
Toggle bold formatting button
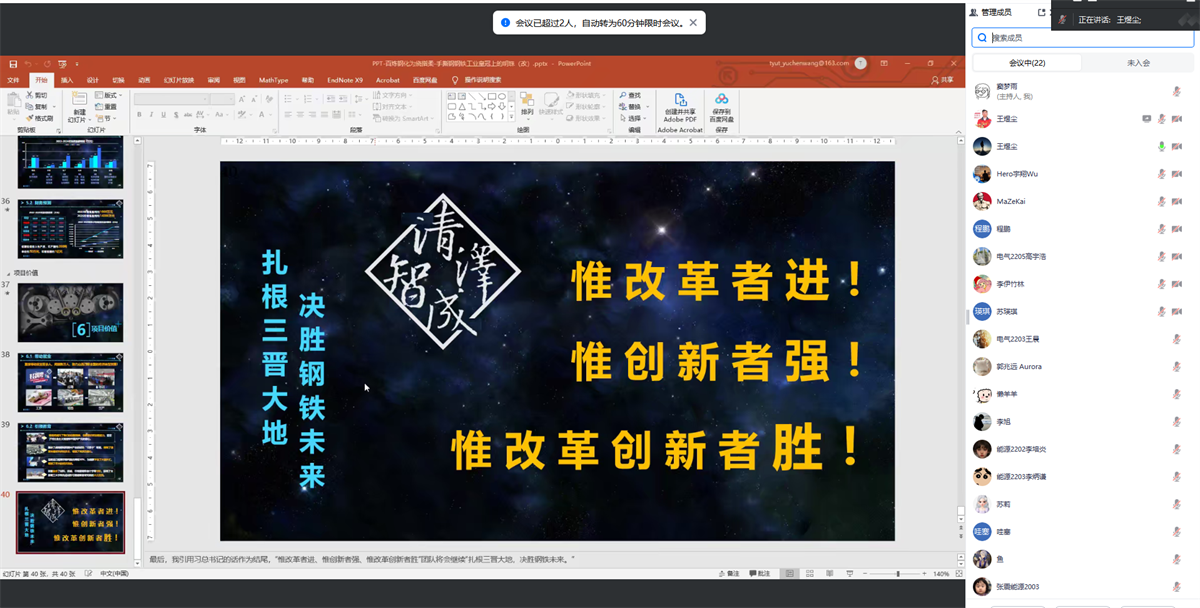(x=139, y=116)
